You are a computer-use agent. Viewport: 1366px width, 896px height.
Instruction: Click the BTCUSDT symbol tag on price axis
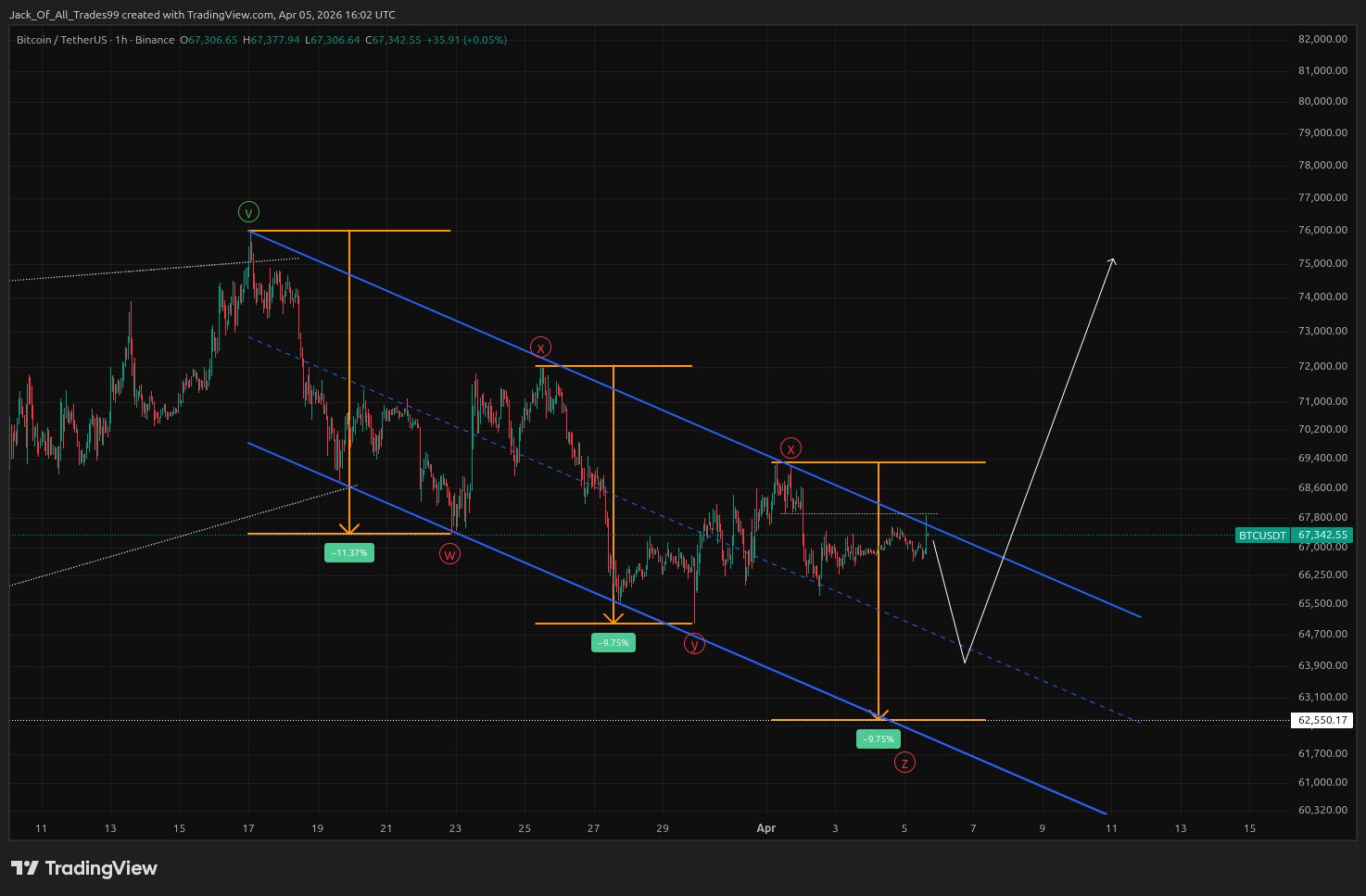[1262, 536]
